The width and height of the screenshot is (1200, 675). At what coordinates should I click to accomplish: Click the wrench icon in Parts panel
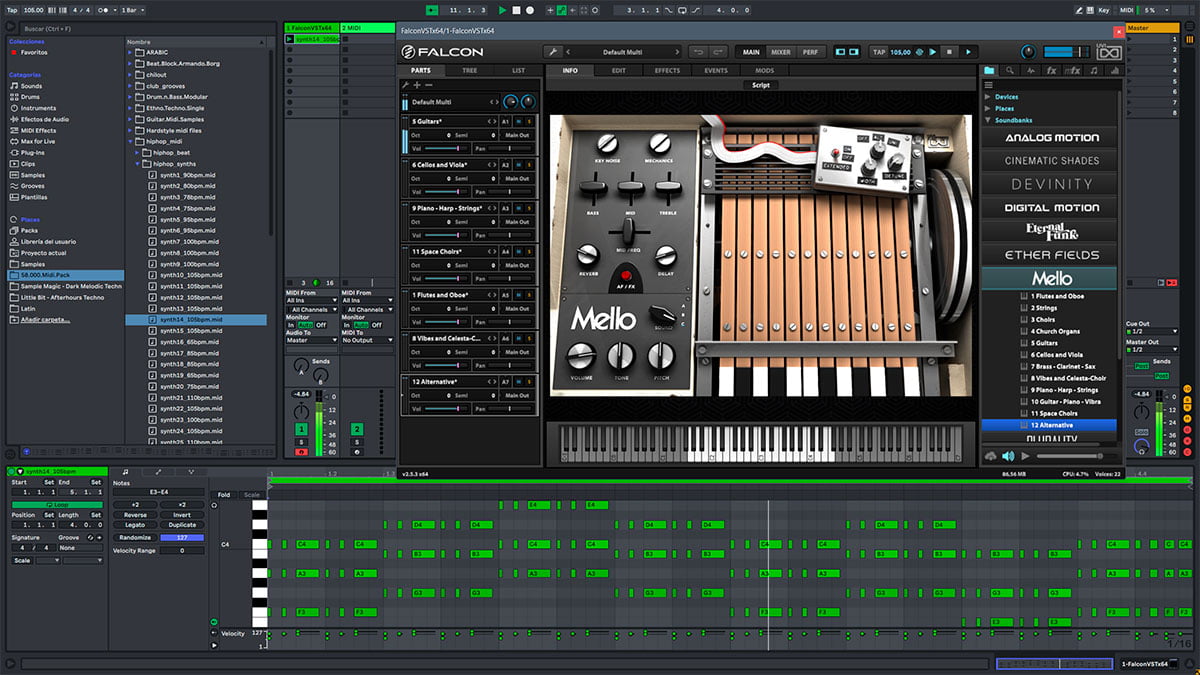[405, 86]
